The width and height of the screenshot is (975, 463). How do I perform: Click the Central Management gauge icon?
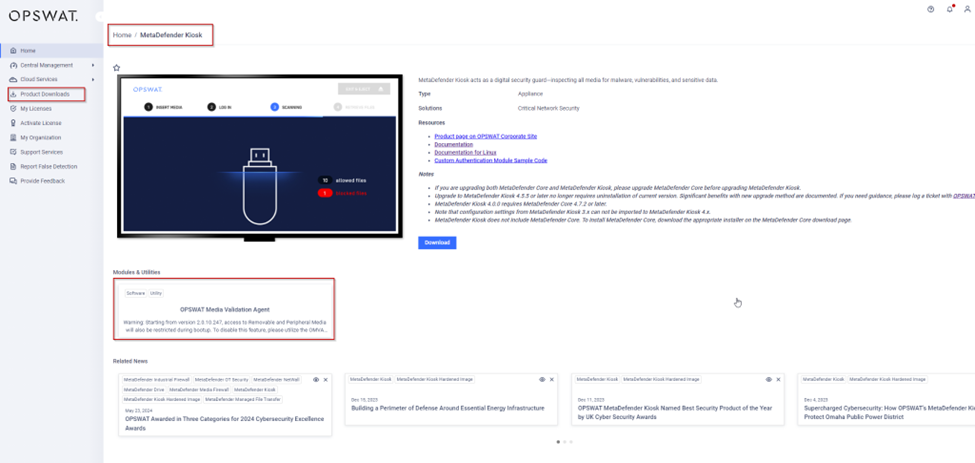click(x=13, y=65)
